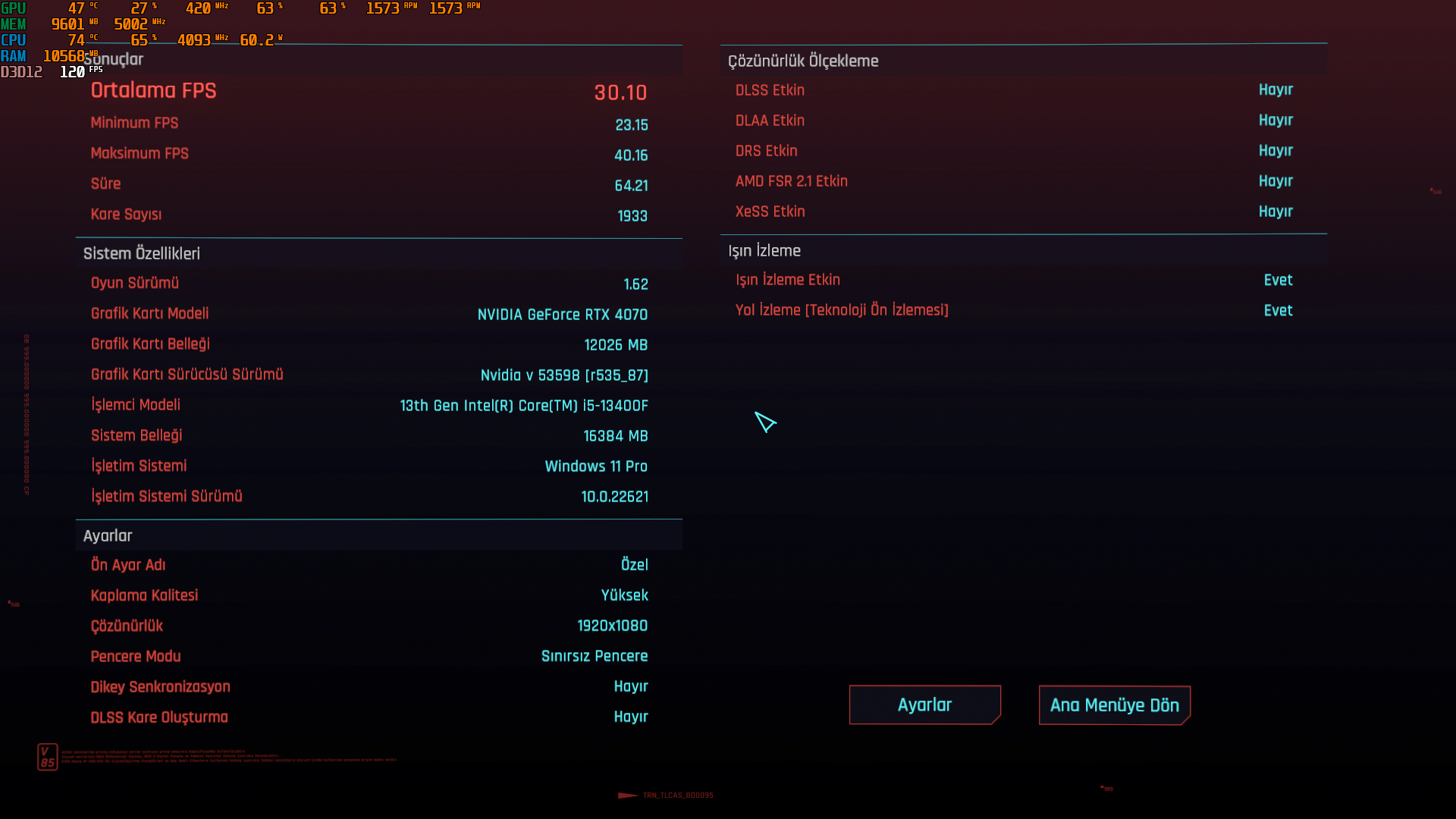Viewport: 1456px width, 819px height.
Task: Click the Ayarlar button
Action: [924, 704]
